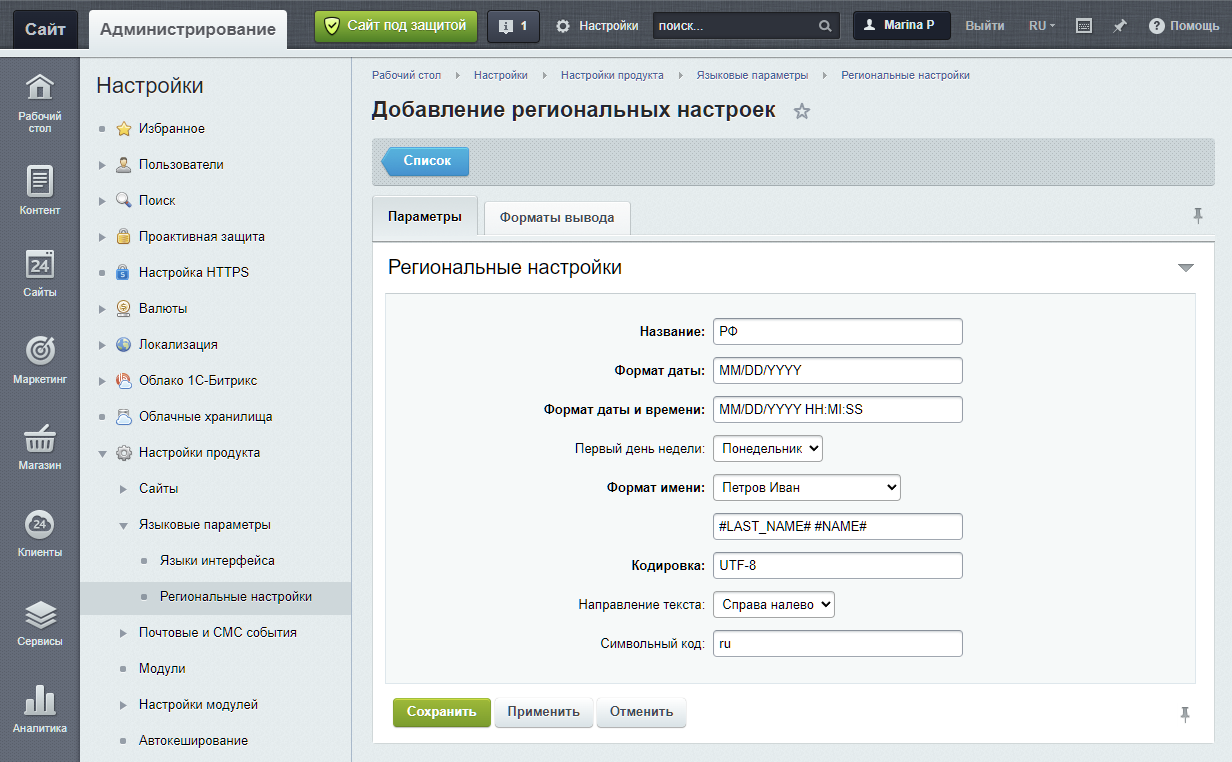The height and width of the screenshot is (762, 1232).
Task: Collapse the Региональные настройки section
Action: point(1185,268)
